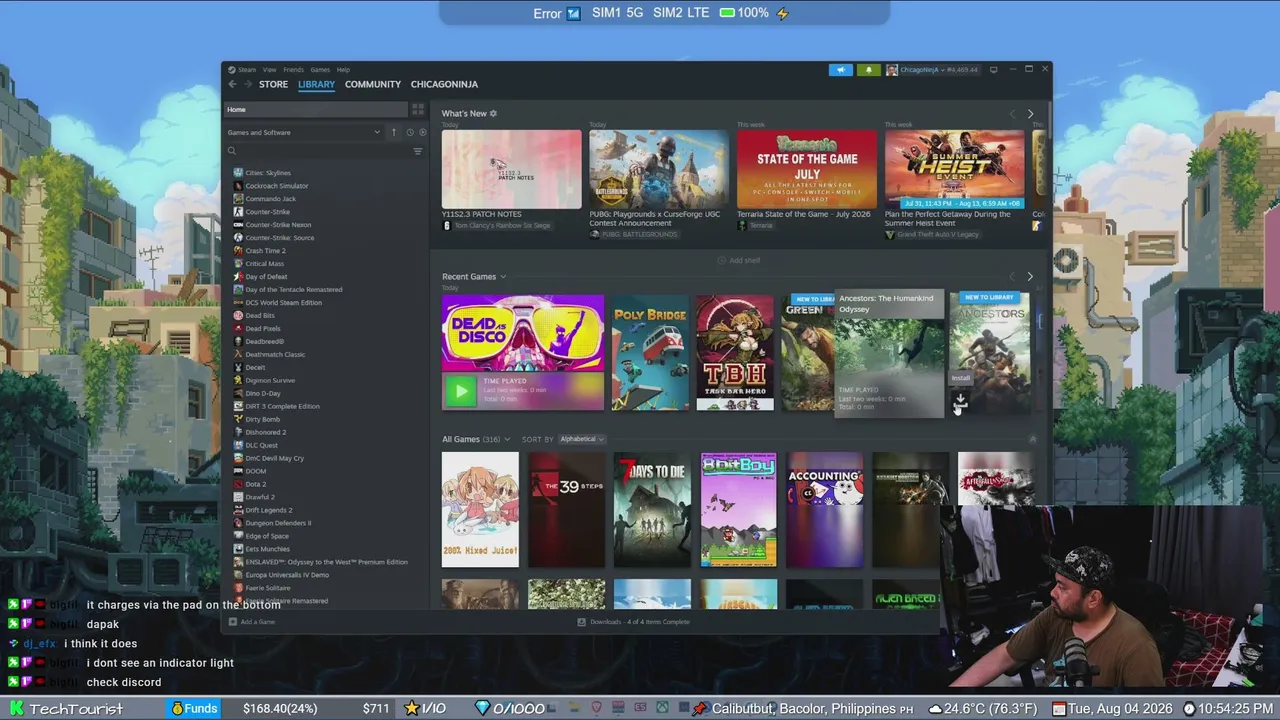Collapse the All Games section arrow
The width and height of the screenshot is (1280, 720).
coord(1033,439)
